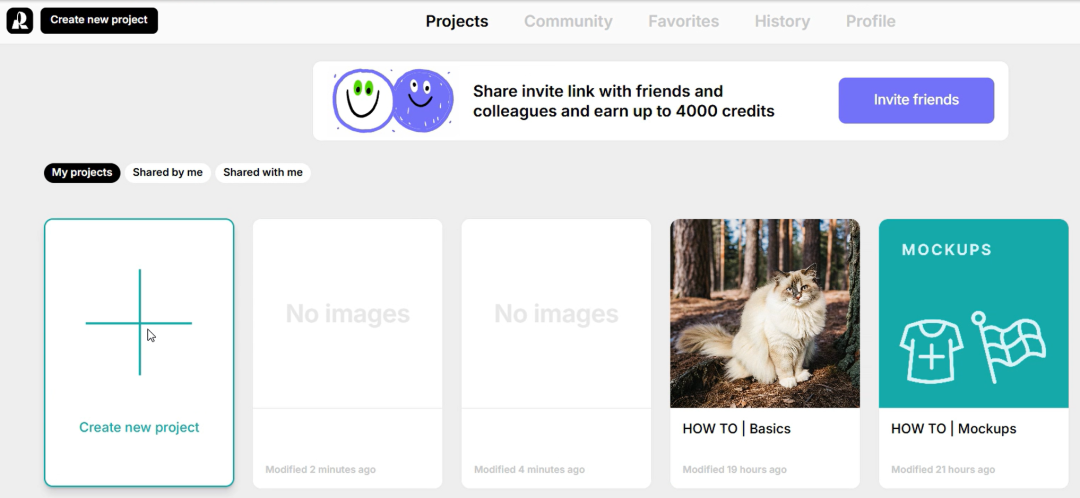Image resolution: width=1080 pixels, height=498 pixels.
Task: Show projects Shared with me
Action: [x=262, y=172]
